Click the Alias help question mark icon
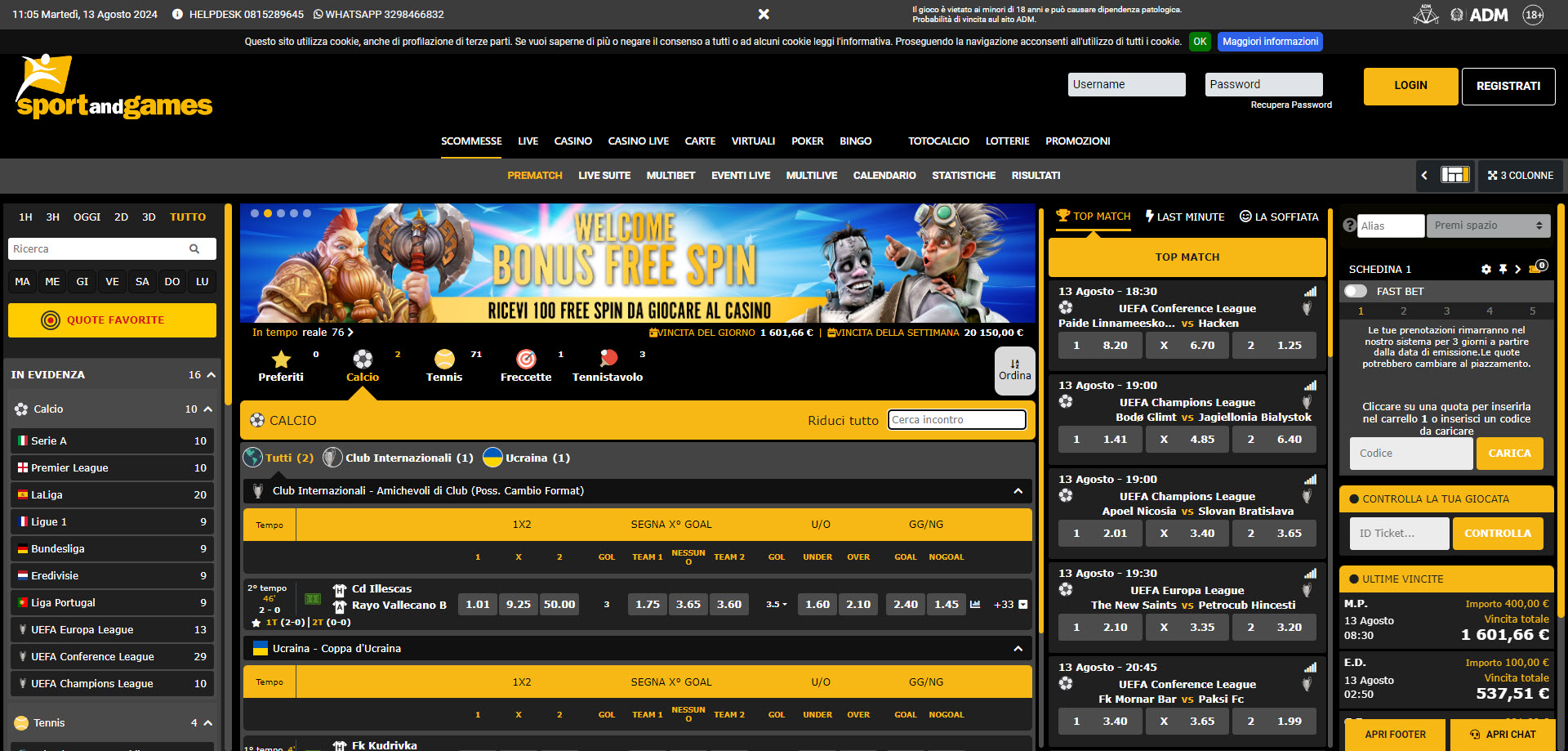Viewport: 1568px width, 751px height. (1349, 225)
